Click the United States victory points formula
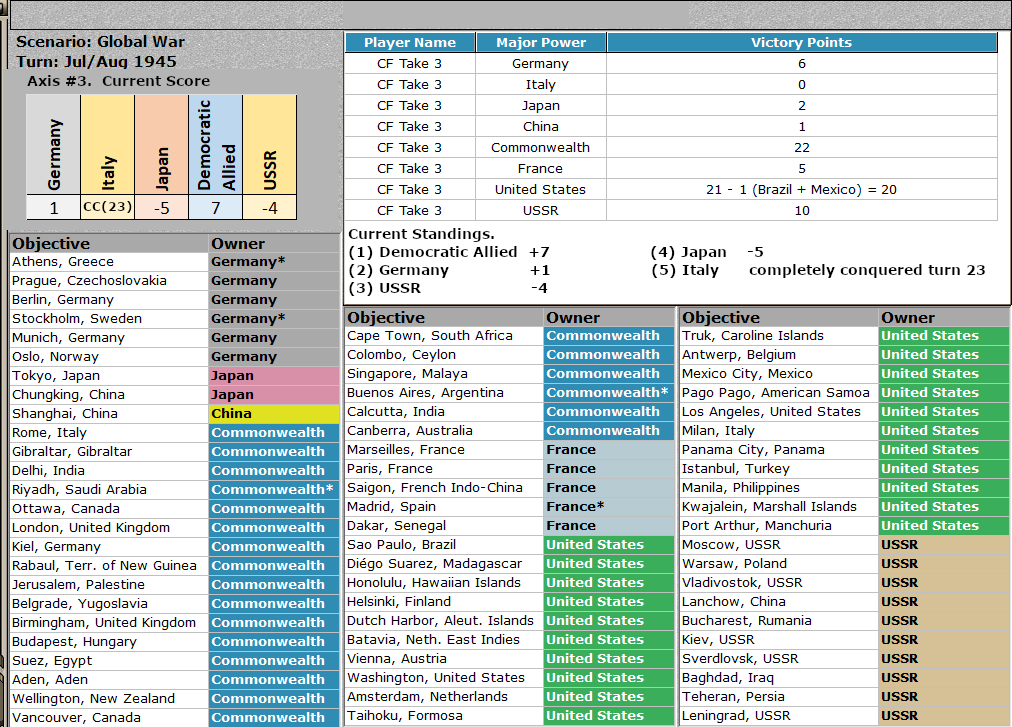The image size is (1012, 727). [x=802, y=189]
